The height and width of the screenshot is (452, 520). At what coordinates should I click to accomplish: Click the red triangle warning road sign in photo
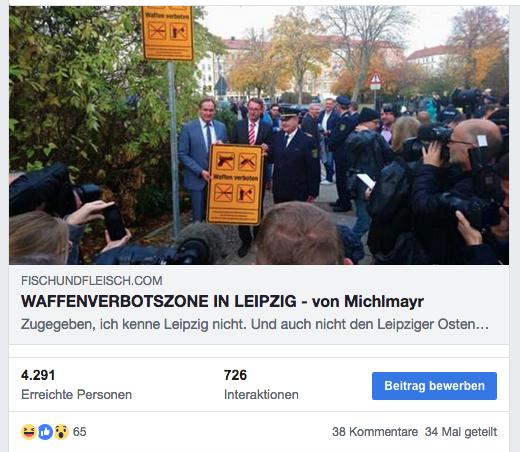click(375, 79)
